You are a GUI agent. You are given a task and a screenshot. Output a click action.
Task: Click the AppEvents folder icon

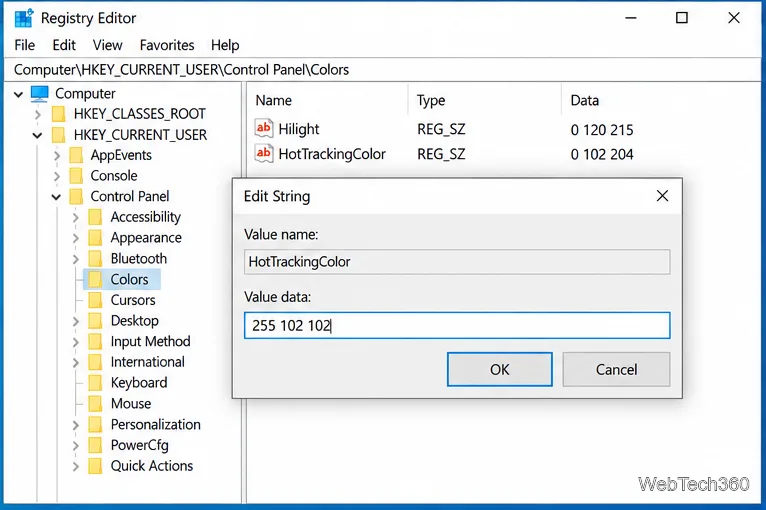pos(76,155)
